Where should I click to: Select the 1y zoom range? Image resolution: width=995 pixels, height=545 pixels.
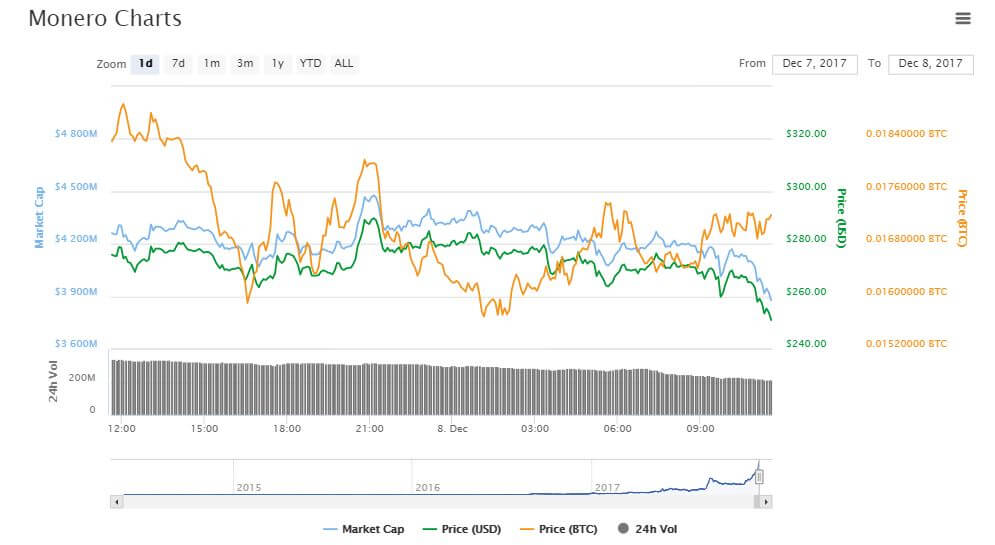[277, 63]
